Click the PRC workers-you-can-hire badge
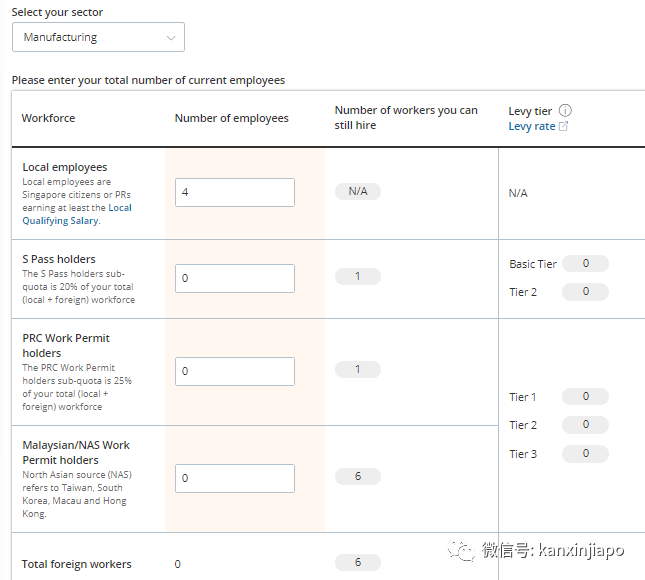The height and width of the screenshot is (580, 645). pos(358,369)
